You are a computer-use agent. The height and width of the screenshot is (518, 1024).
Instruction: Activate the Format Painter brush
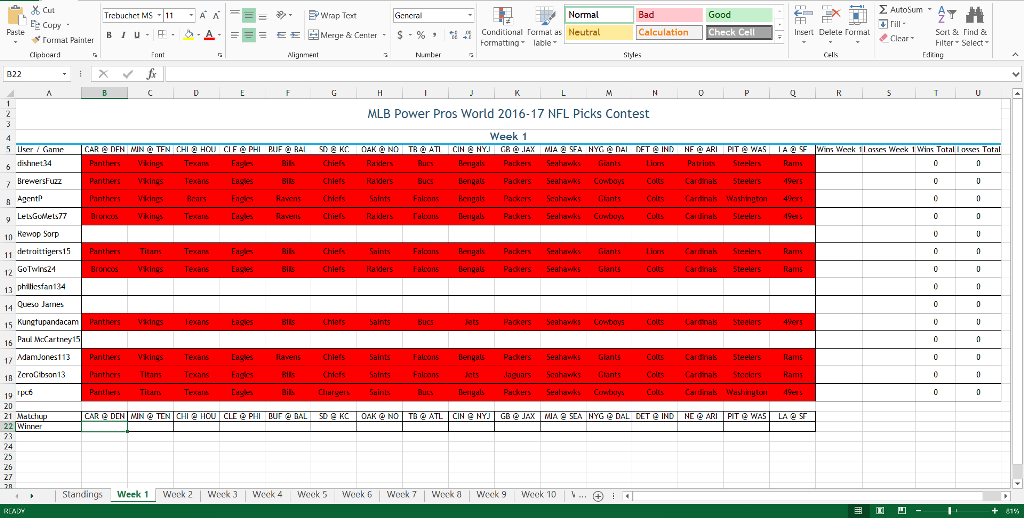tap(36, 40)
